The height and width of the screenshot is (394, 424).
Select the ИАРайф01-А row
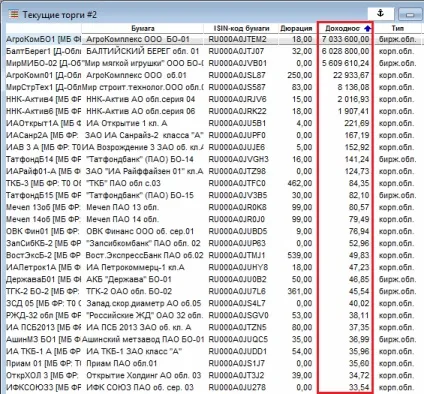coord(213,171)
